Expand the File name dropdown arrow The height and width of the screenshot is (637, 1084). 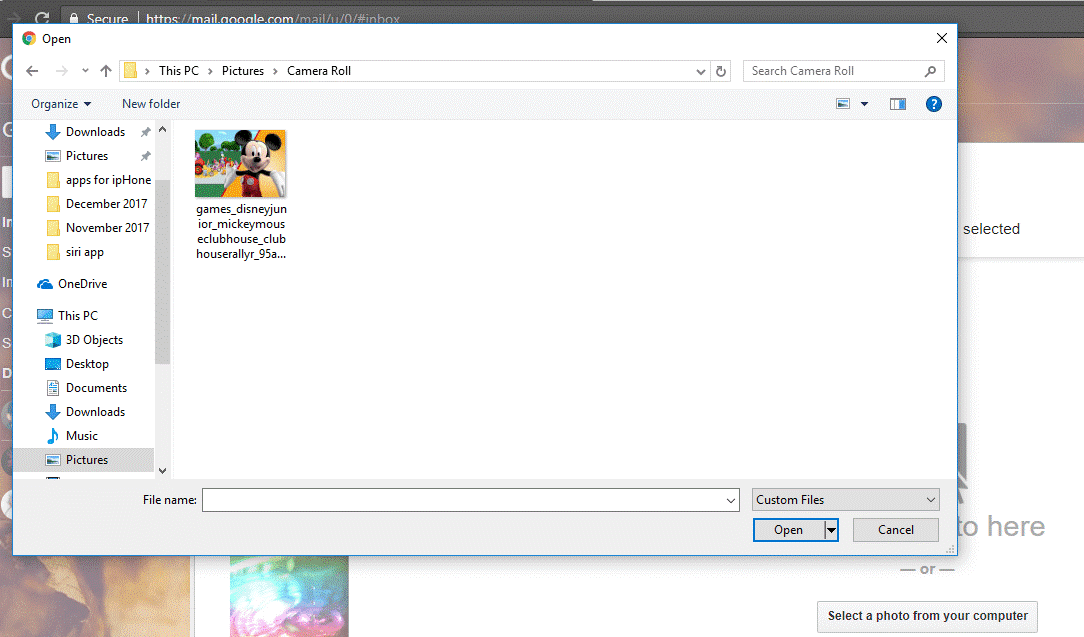[x=731, y=500]
